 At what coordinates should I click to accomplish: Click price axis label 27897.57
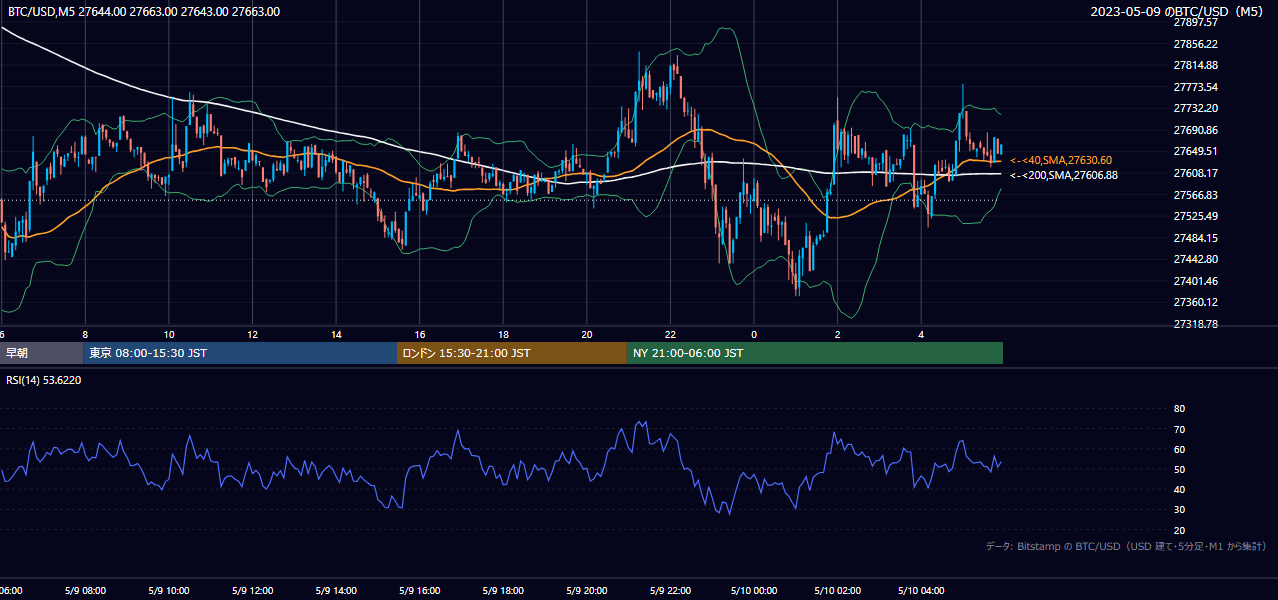pyautogui.click(x=1195, y=22)
